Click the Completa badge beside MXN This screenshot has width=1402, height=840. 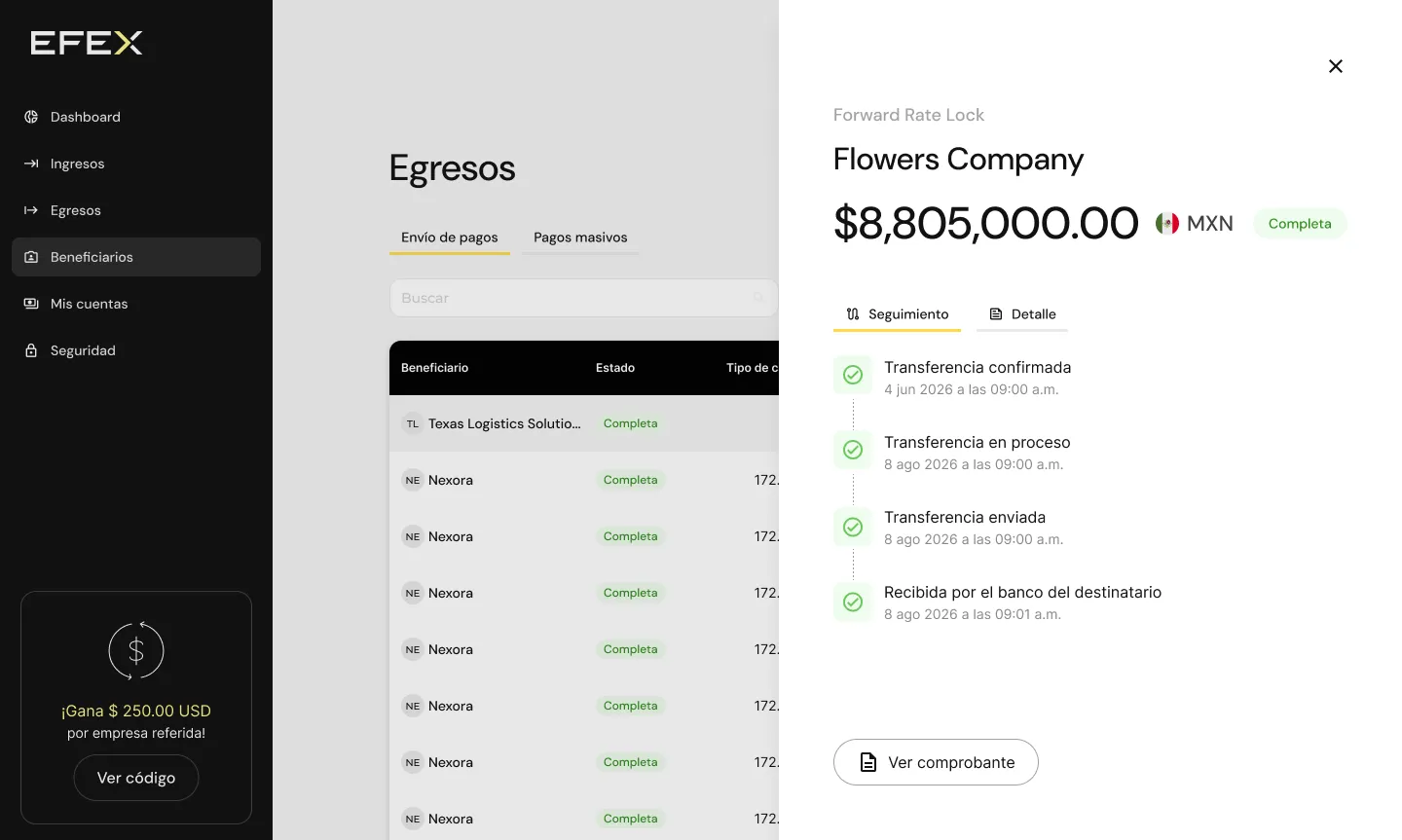coord(1300,224)
